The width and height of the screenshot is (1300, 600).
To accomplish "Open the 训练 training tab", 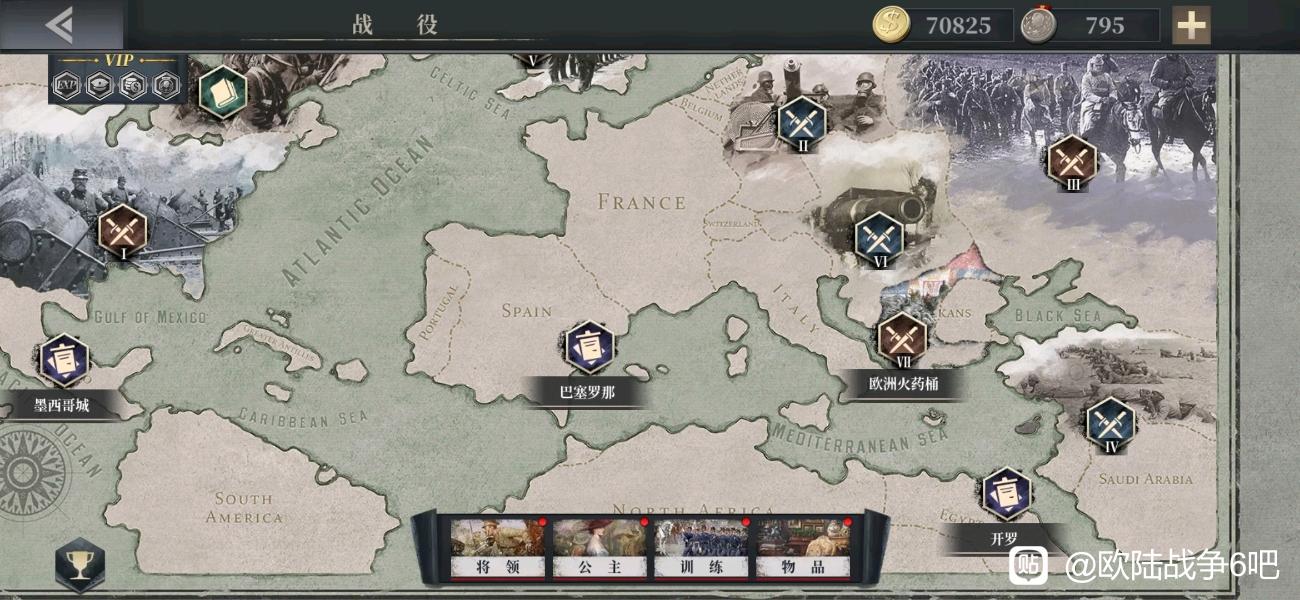I will click(x=701, y=548).
